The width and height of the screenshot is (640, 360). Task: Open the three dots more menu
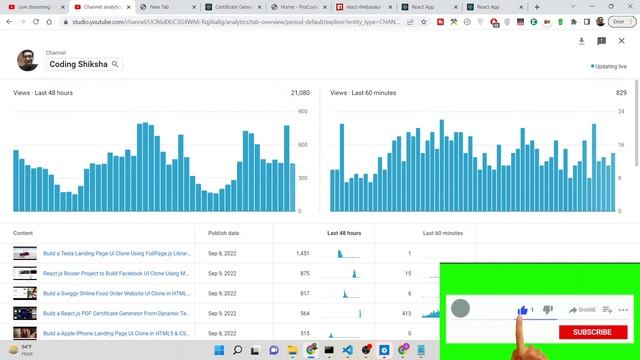(623, 310)
